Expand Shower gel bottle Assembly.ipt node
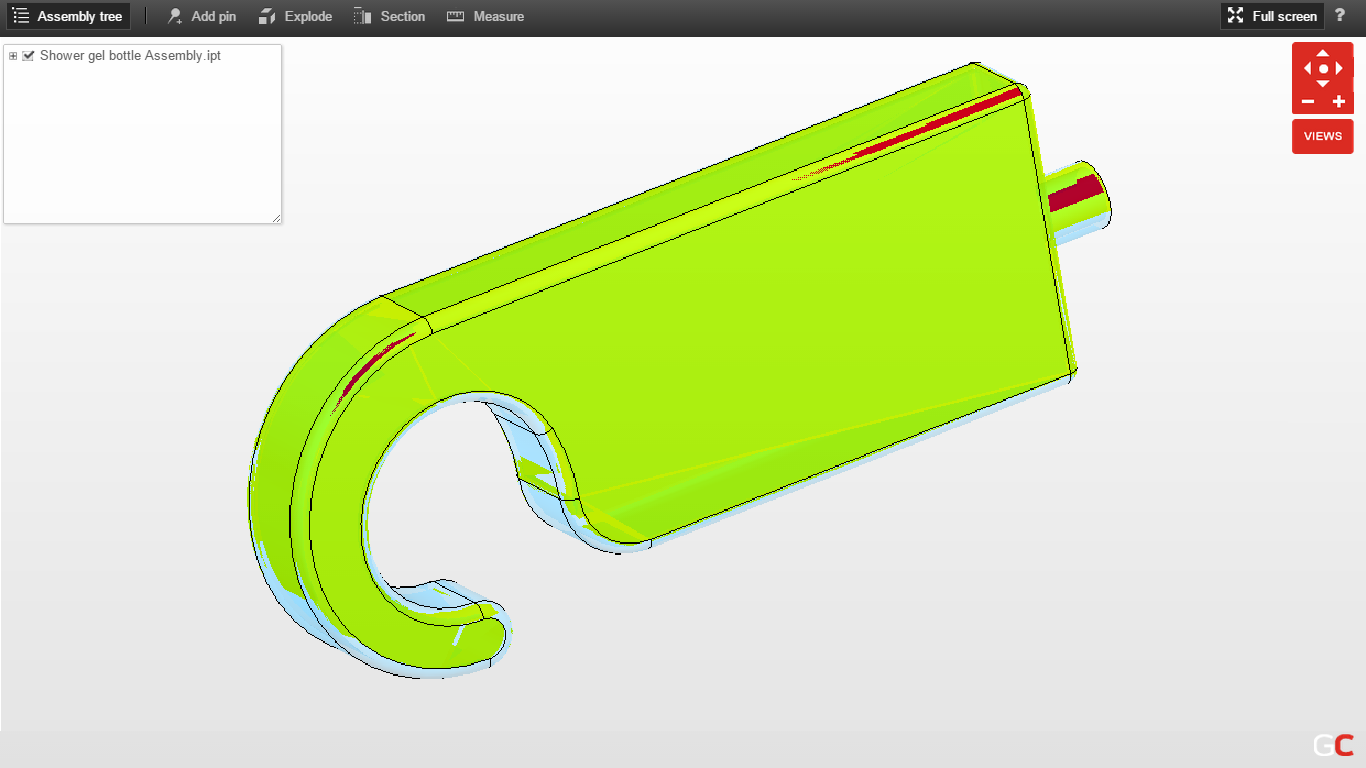 [13, 56]
